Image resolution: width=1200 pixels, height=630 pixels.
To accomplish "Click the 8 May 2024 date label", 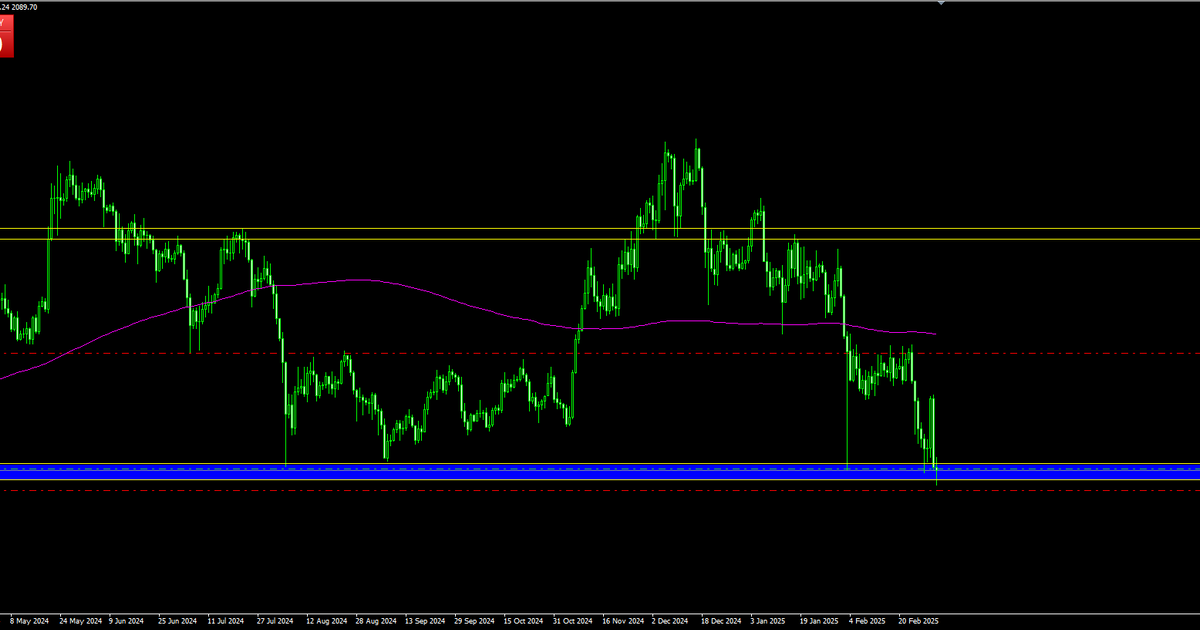I will 29,620.
